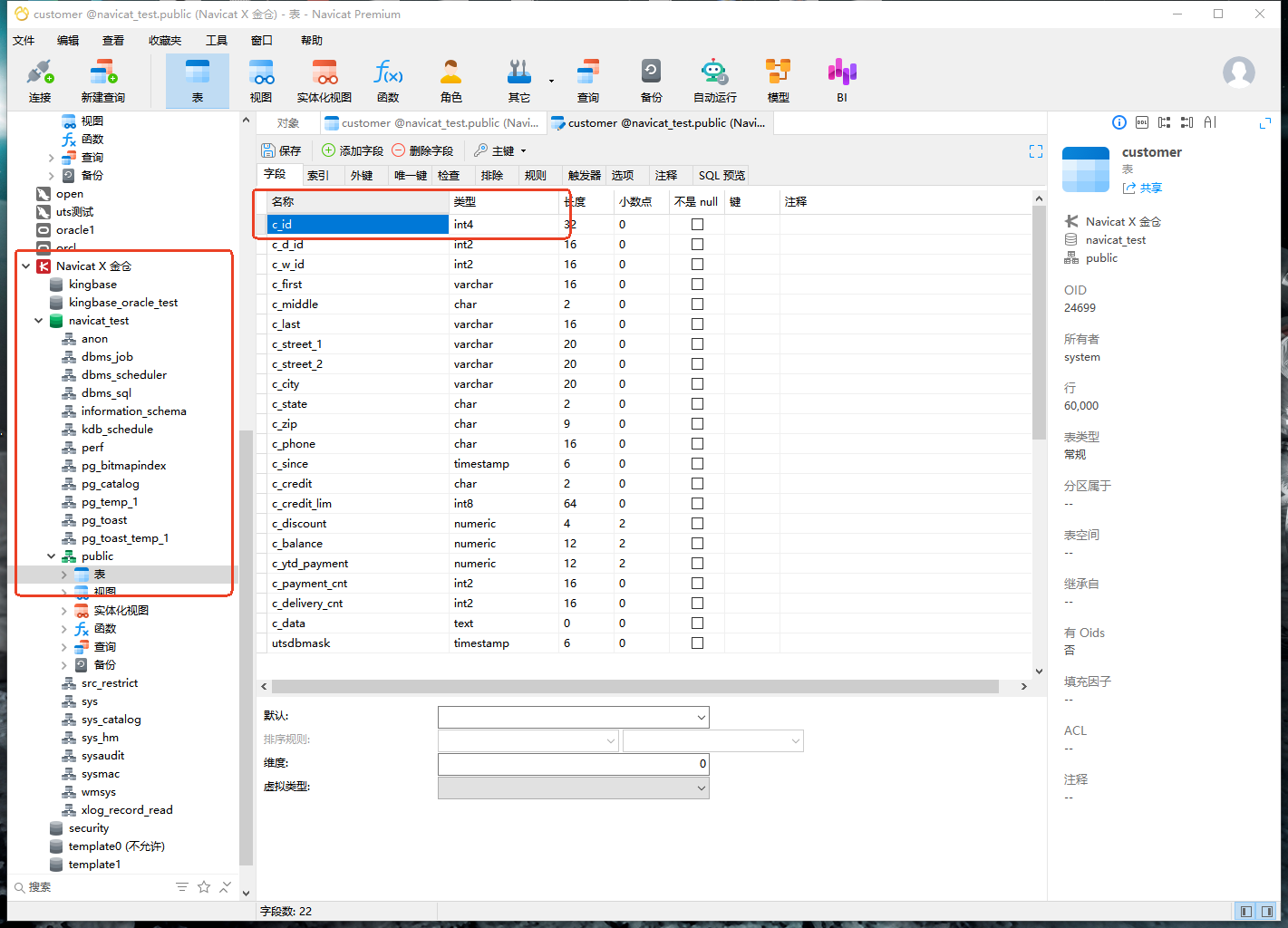Viewport: 1288px width, 928px height.
Task: Open the 主键 dropdown arrow
Action: 523,151
